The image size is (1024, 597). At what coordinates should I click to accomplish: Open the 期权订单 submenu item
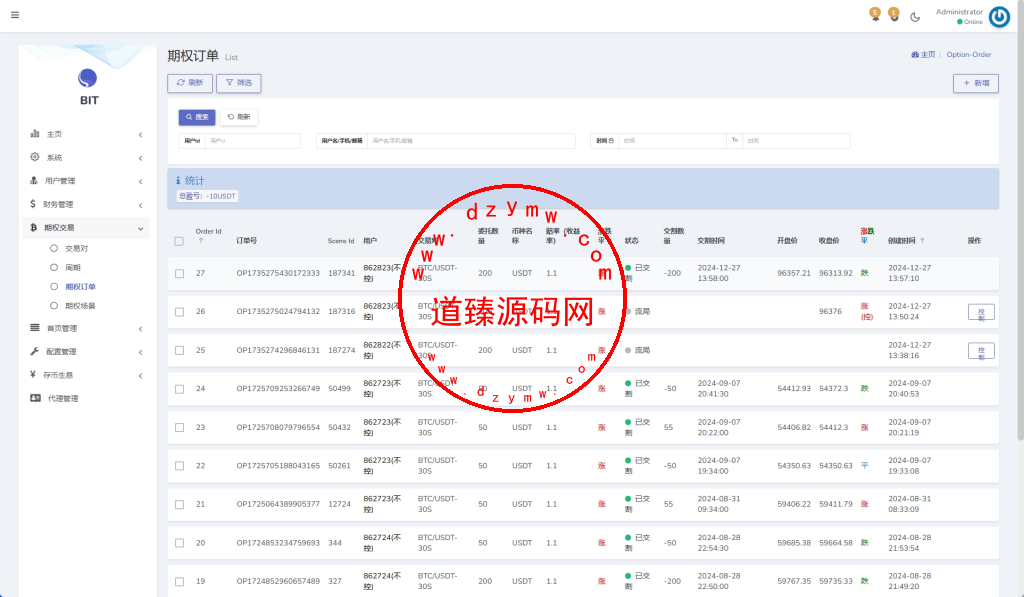point(80,286)
